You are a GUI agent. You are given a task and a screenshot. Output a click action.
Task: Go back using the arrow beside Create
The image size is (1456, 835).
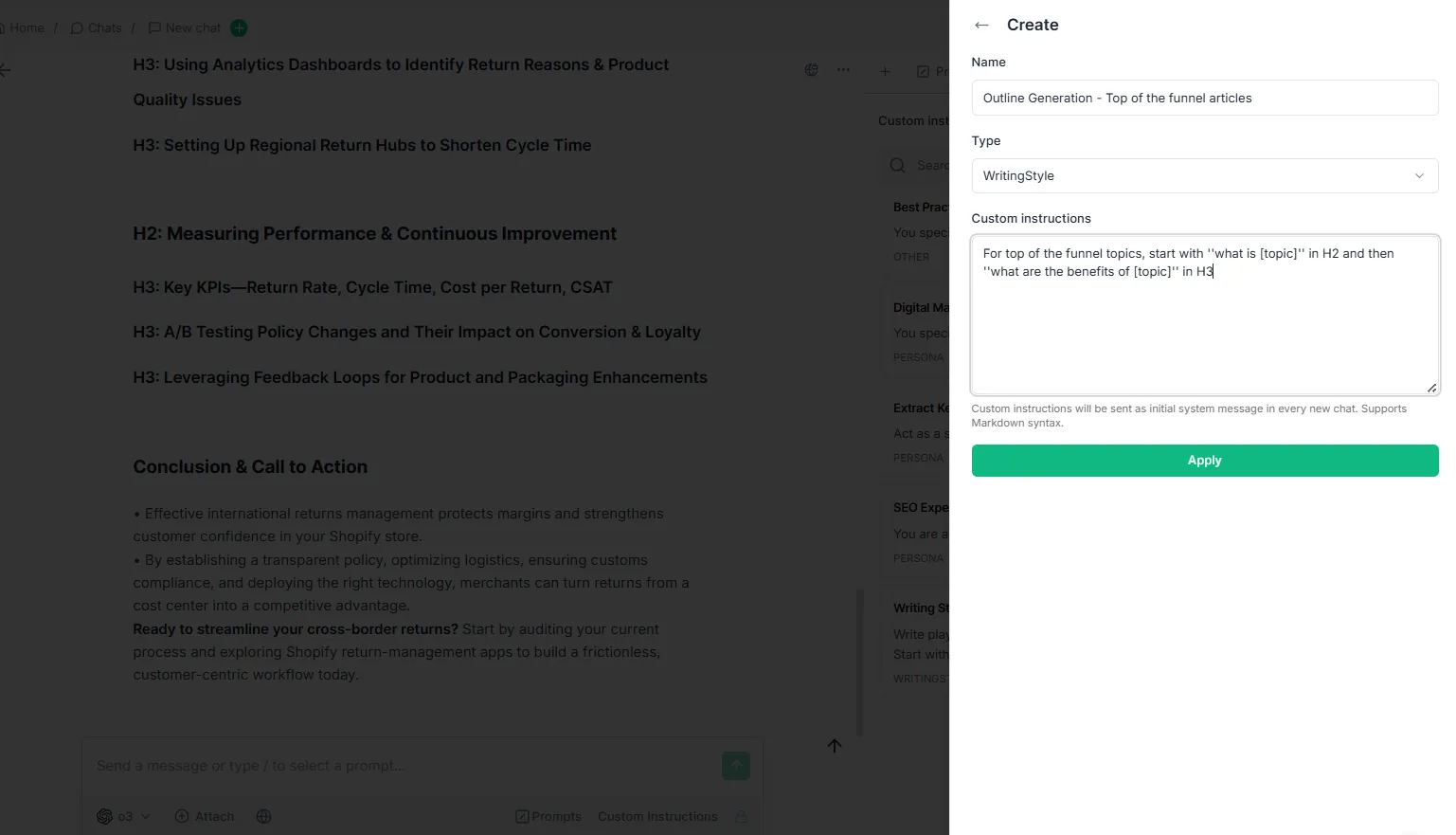point(981,26)
